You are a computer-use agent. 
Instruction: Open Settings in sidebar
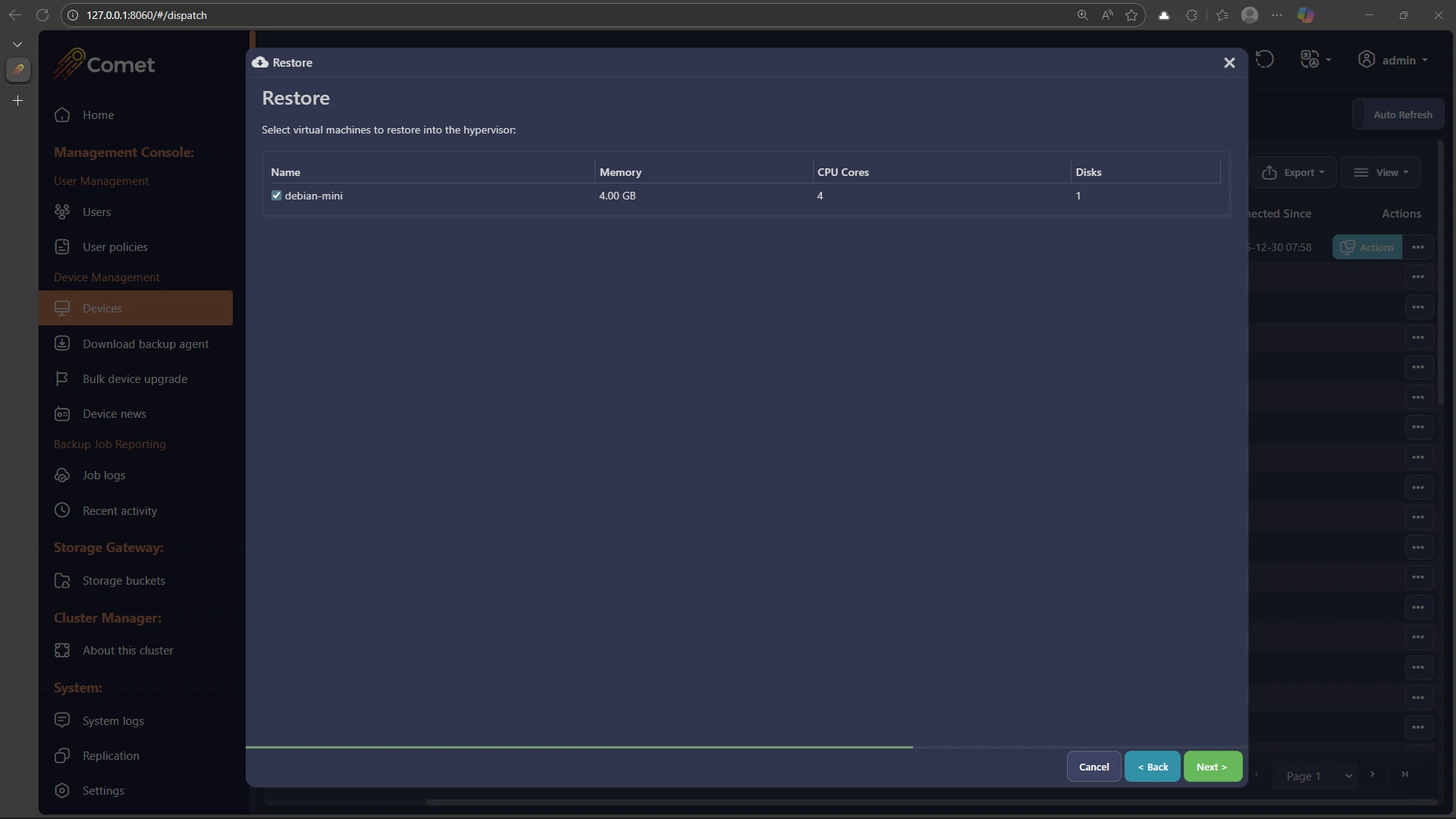pyautogui.click(x=103, y=791)
